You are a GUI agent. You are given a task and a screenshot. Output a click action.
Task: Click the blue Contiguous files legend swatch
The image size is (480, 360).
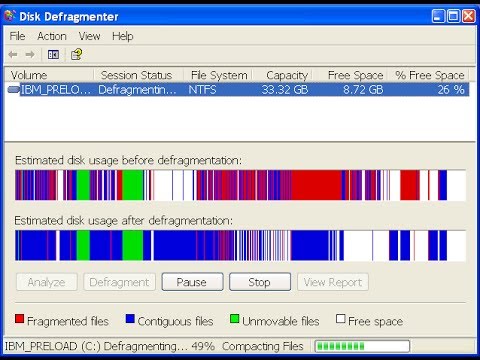coord(130,319)
